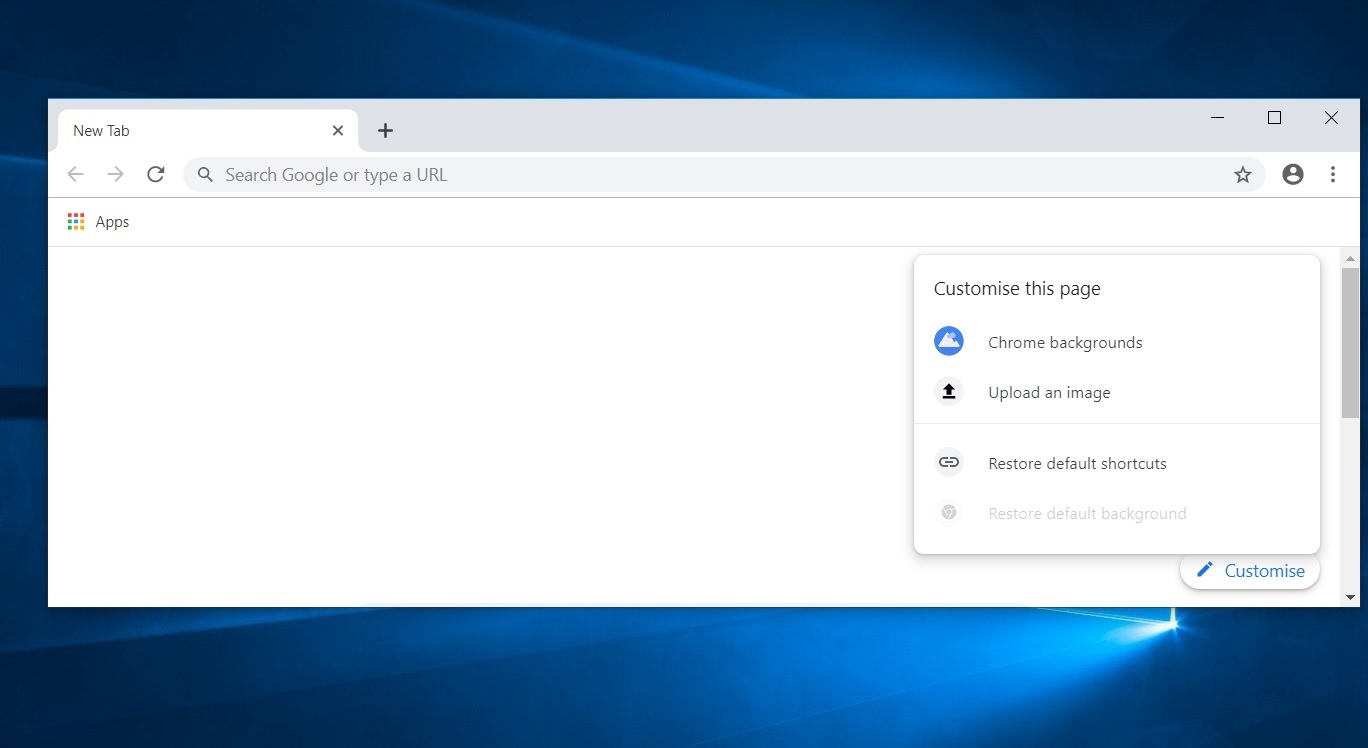Click the forward navigation arrow
The image size is (1368, 748).
coord(116,175)
